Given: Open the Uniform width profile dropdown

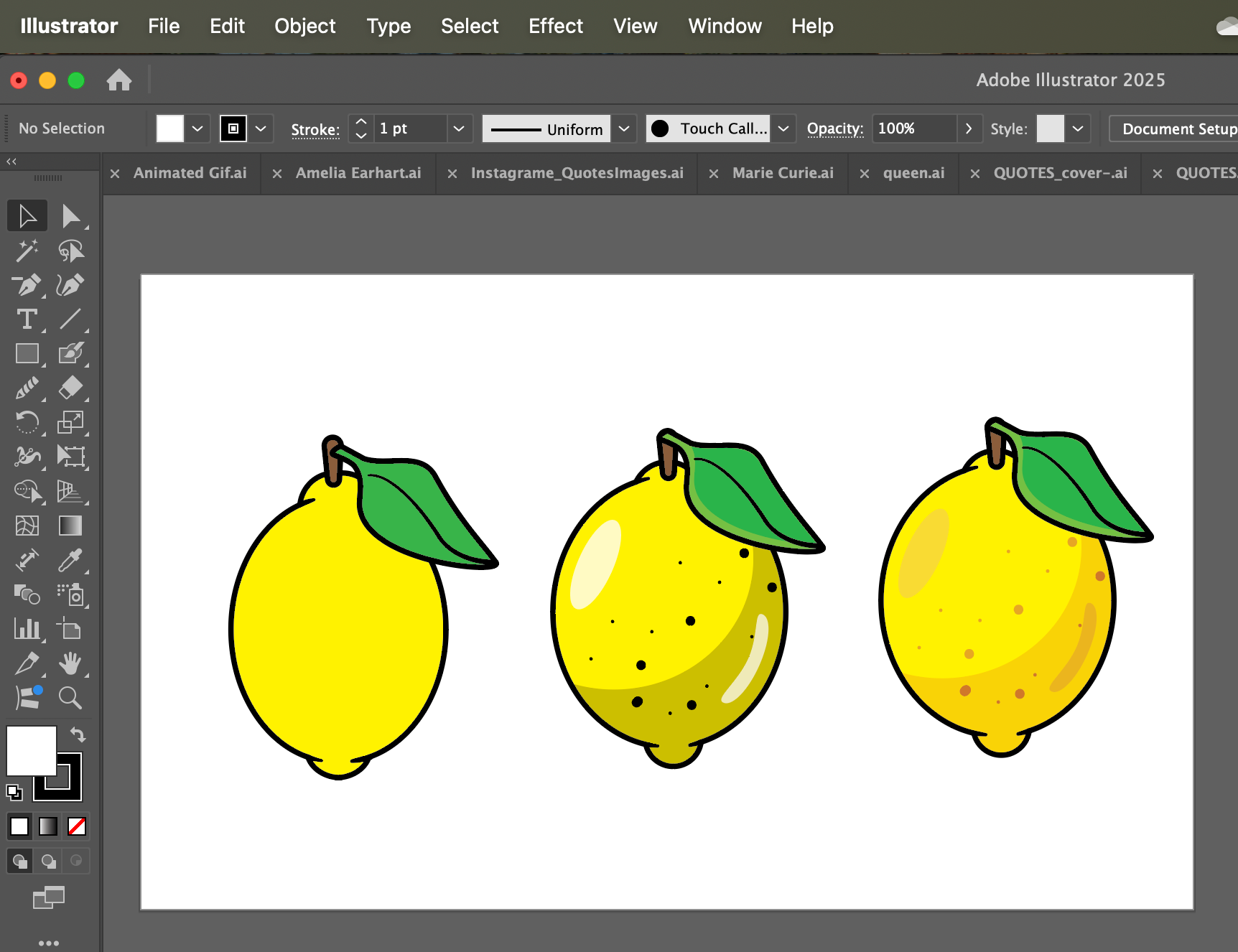Looking at the screenshot, I should (624, 129).
